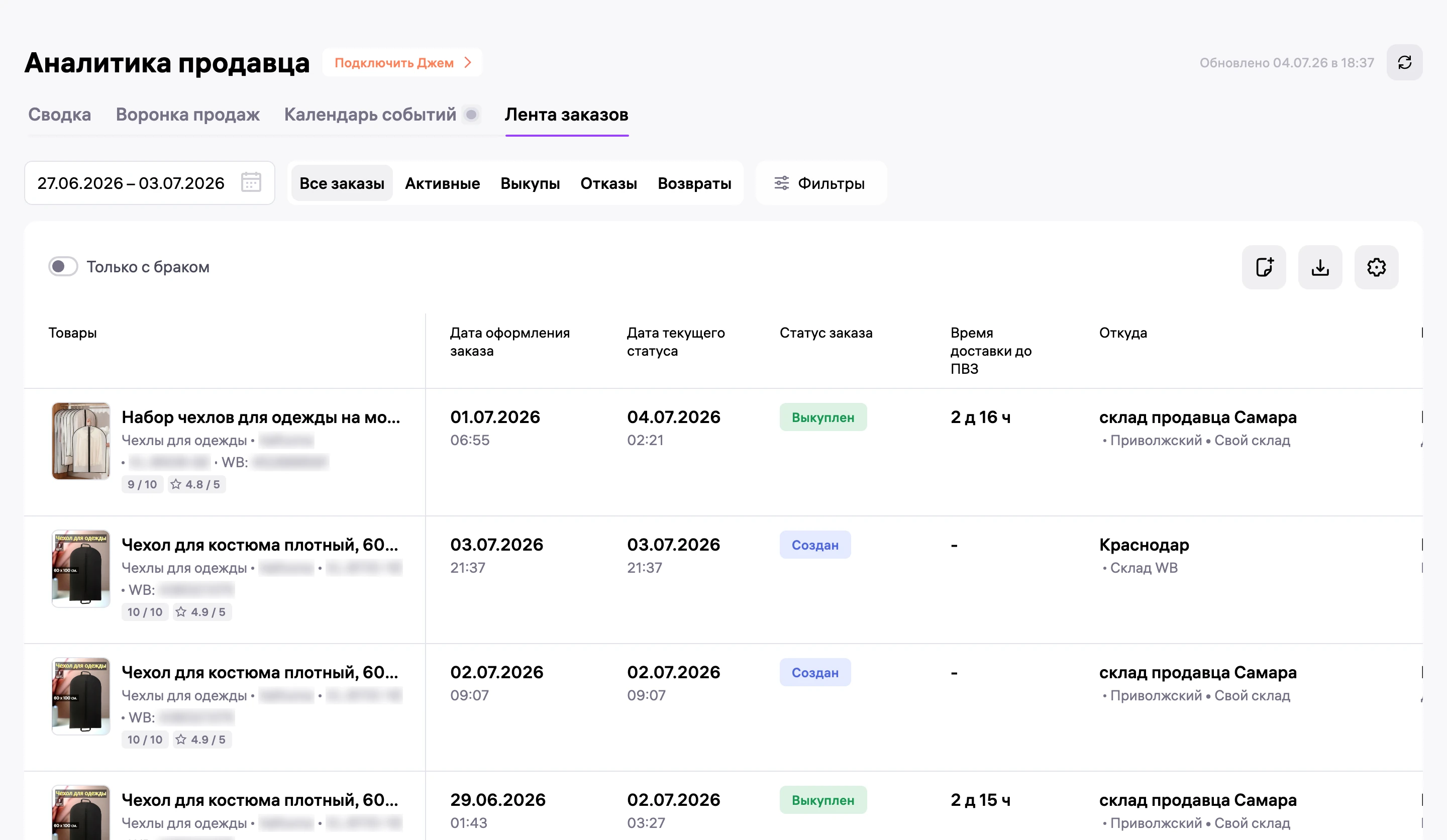Click the Дата оформления заказа column header

510,342
